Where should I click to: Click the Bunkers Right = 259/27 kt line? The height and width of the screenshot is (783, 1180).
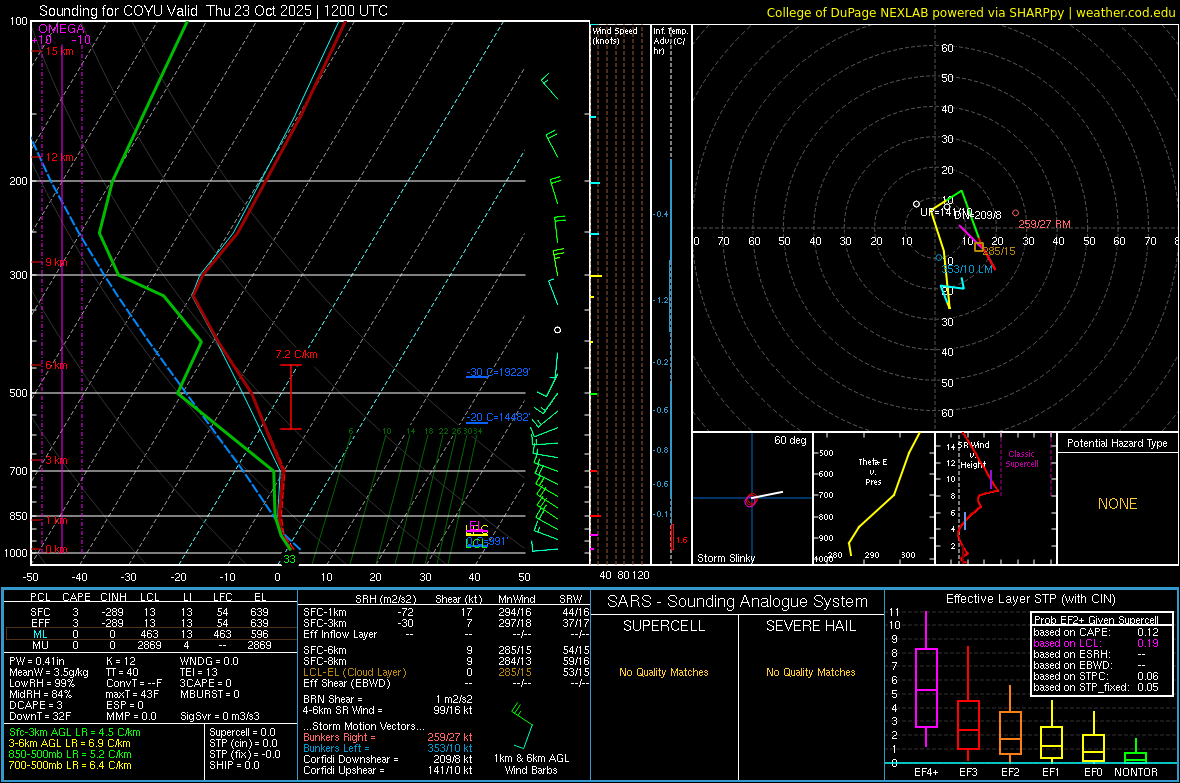[x=388, y=737]
